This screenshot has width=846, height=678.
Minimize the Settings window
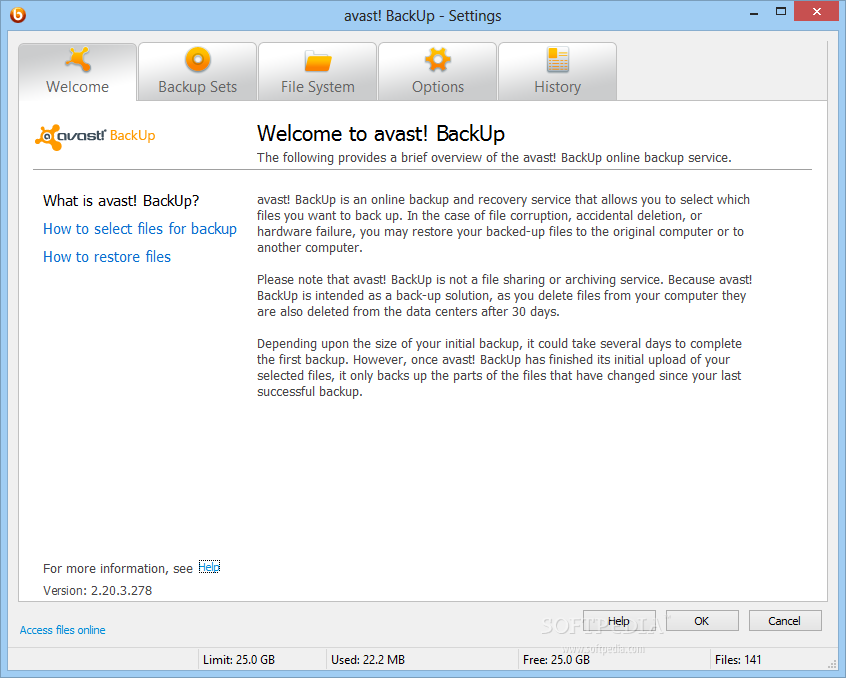coord(754,13)
